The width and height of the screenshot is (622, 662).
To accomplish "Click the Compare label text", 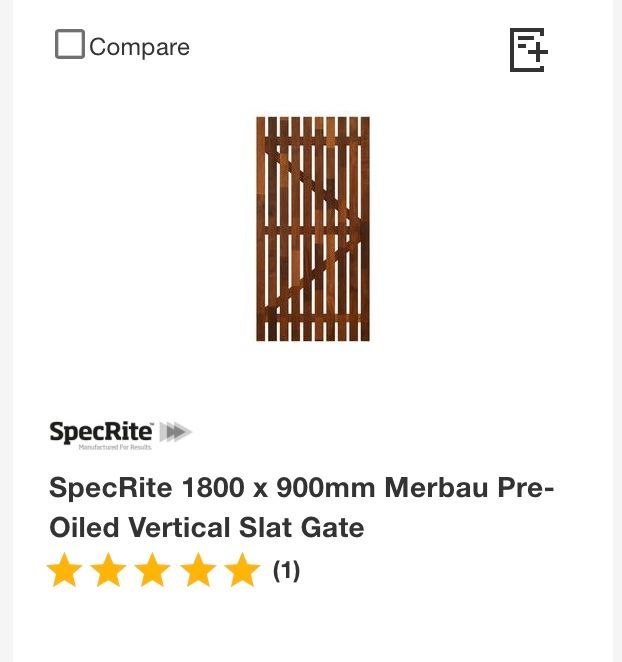I will click(x=139, y=47).
